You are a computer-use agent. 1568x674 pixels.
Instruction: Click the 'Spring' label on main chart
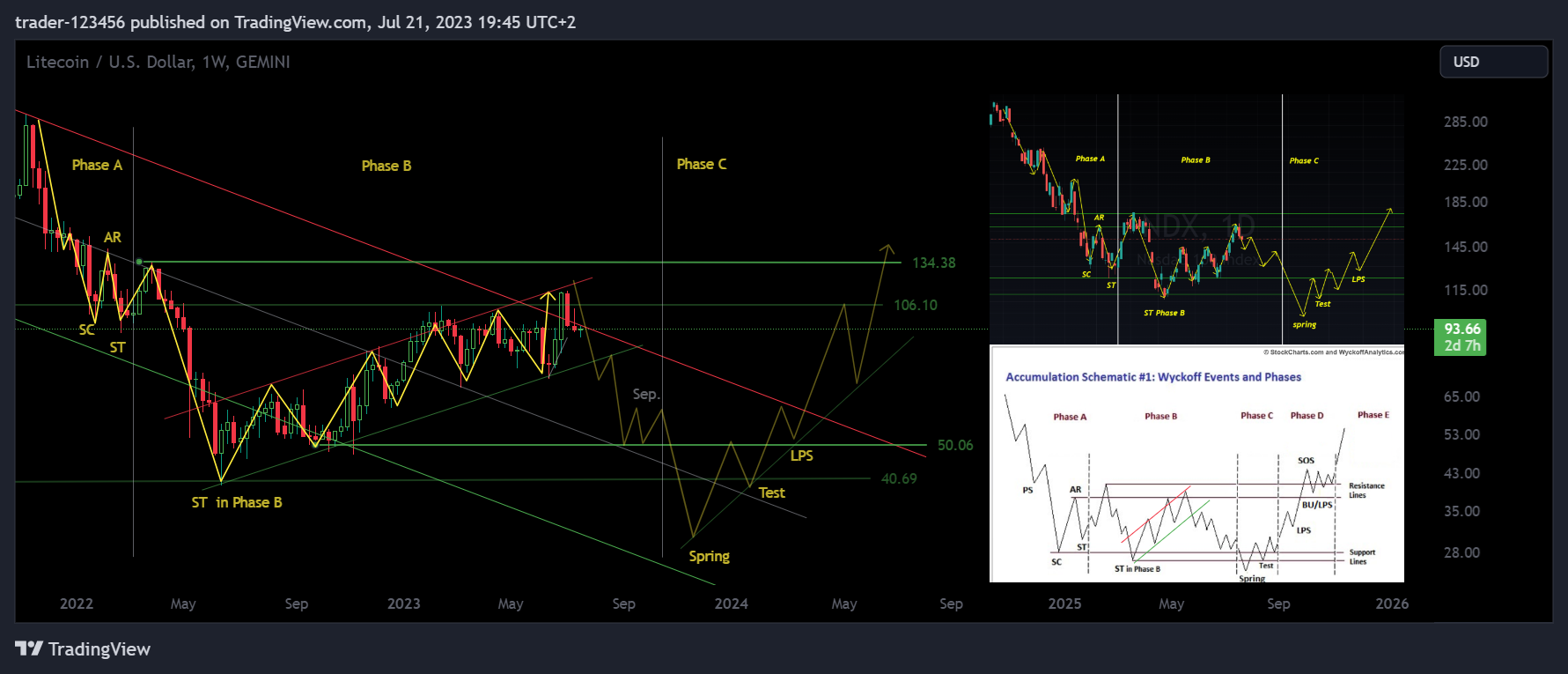coord(709,556)
